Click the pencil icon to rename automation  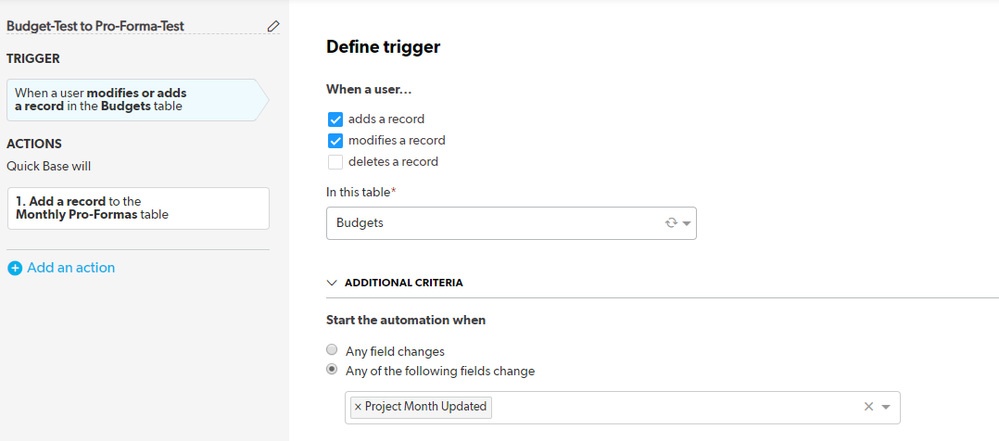click(273, 26)
